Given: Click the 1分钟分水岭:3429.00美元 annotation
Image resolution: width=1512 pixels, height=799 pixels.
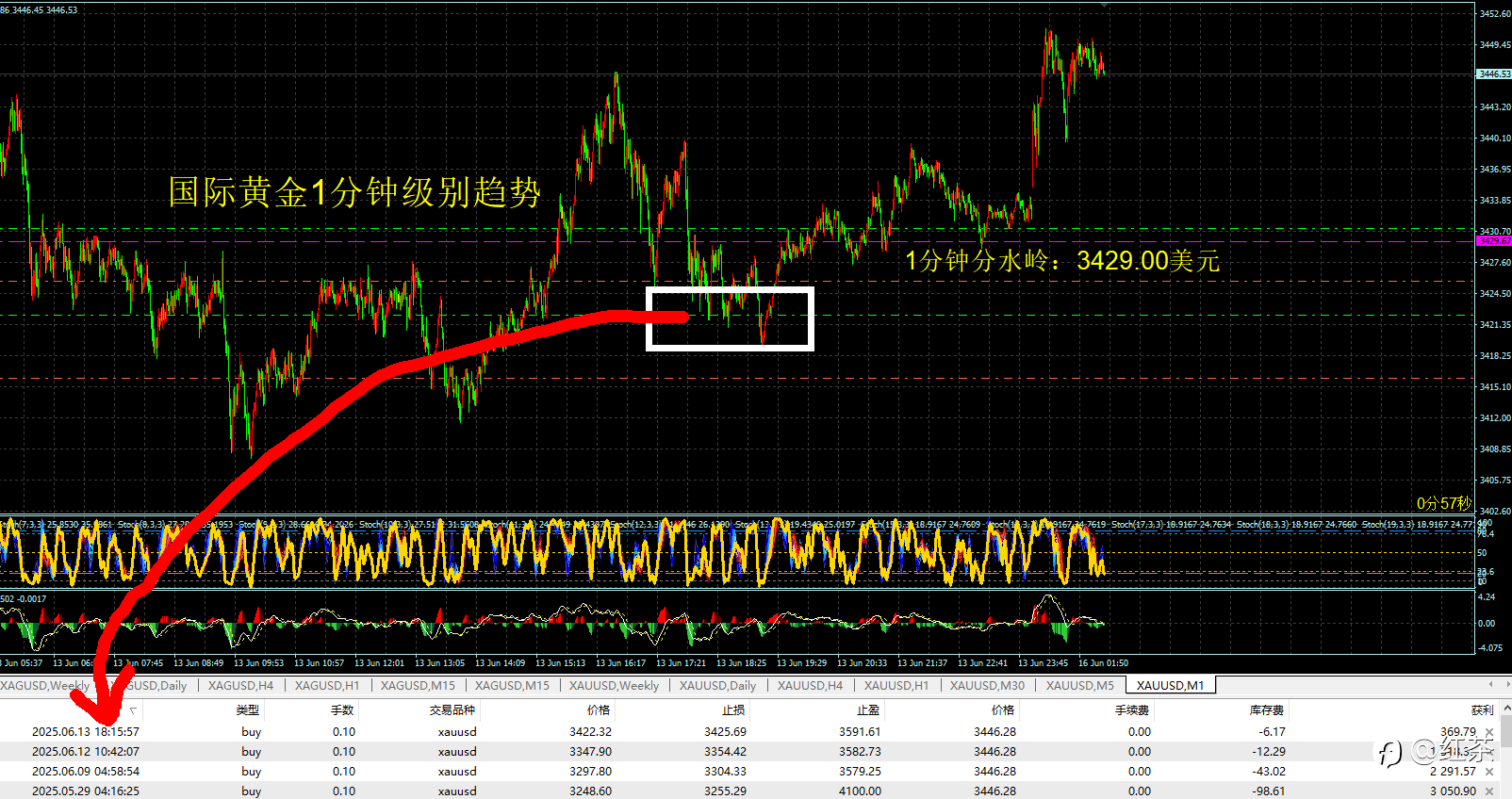Looking at the screenshot, I should click(x=1062, y=261).
